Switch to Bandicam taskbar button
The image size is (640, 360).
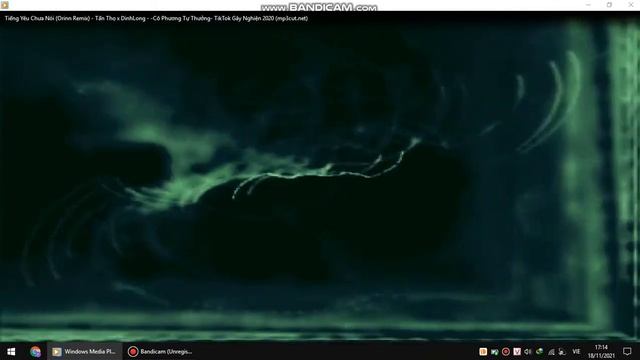click(160, 351)
